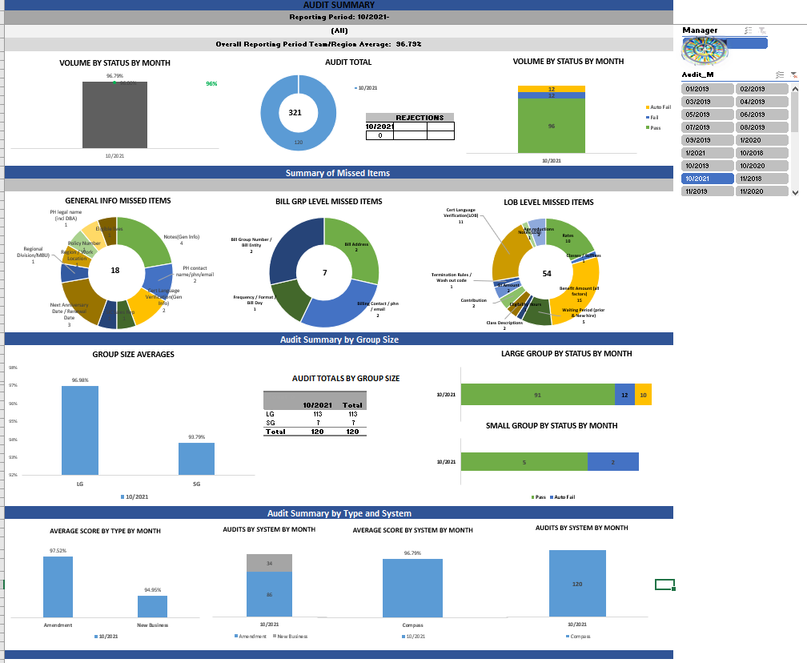Select the SG bar labeled 93.79%
807x663 pixels.
coord(197,459)
